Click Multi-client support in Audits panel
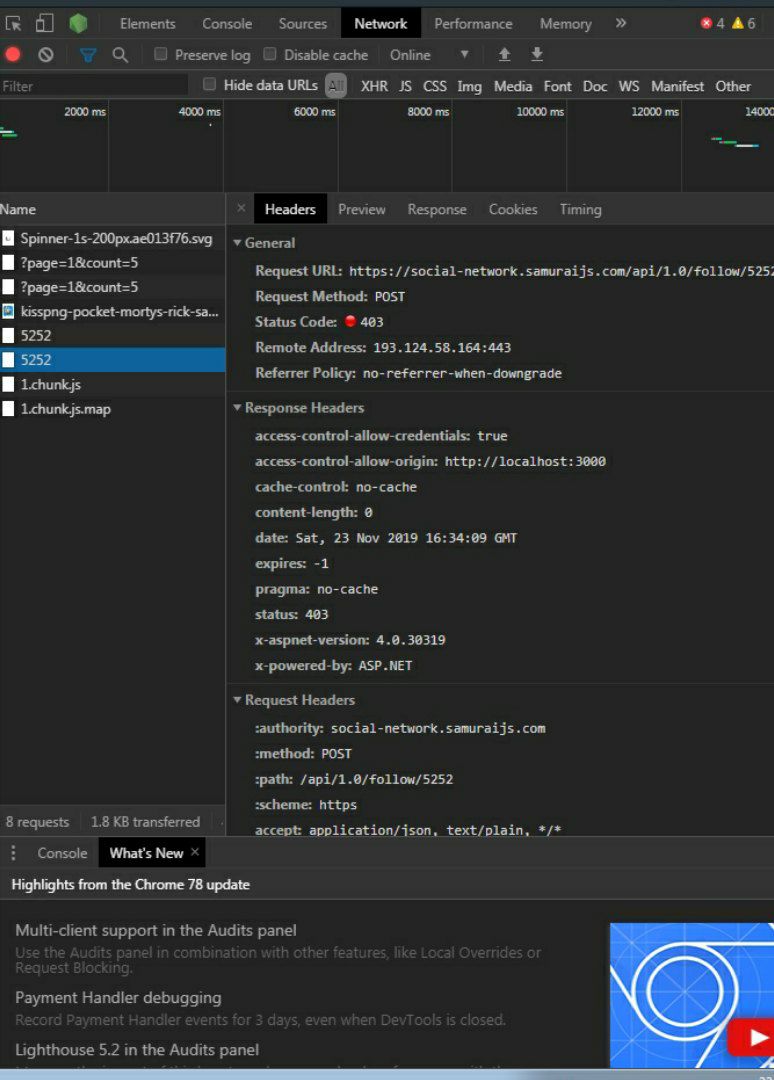Viewport: 774px width, 1080px height. tap(156, 930)
